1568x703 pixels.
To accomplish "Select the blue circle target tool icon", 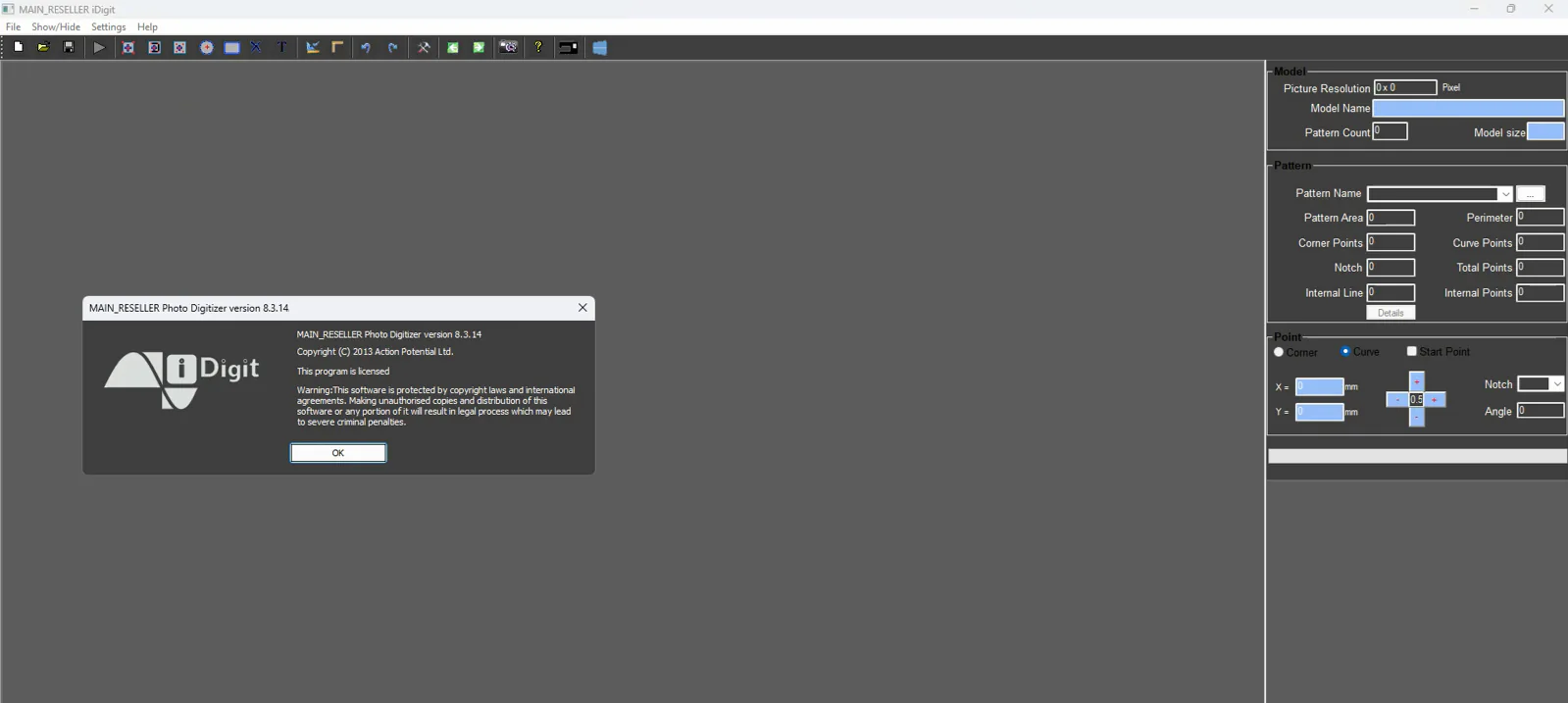I will pos(207,47).
